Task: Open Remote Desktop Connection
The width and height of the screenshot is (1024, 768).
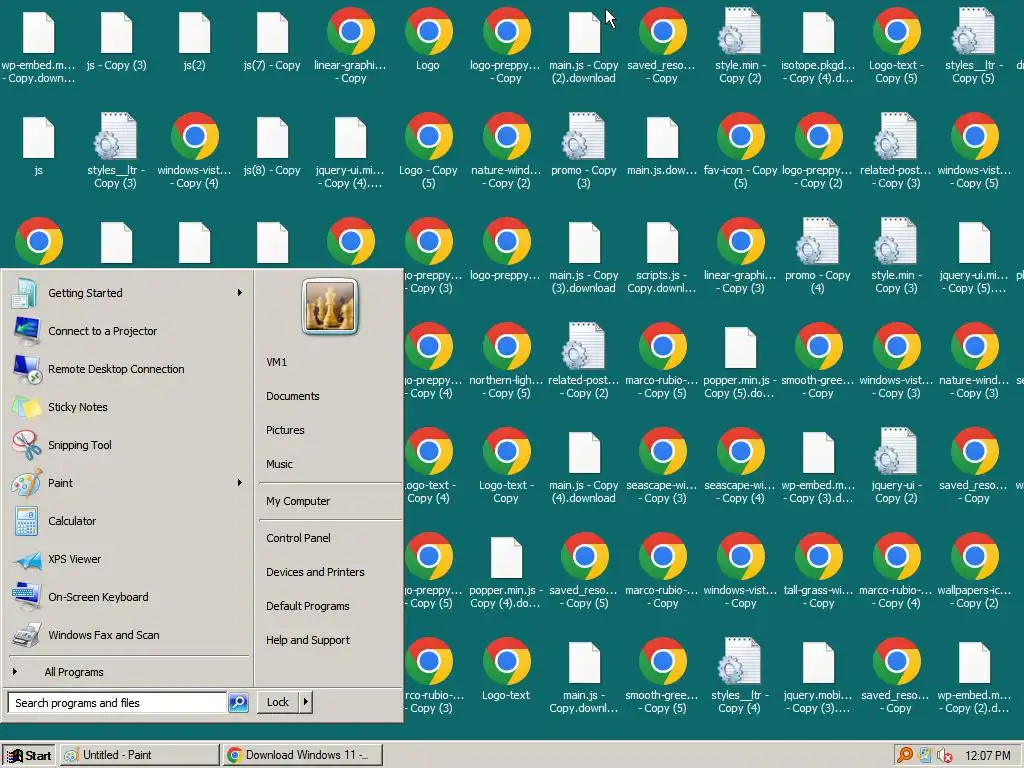Action: pyautogui.click(x=127, y=369)
